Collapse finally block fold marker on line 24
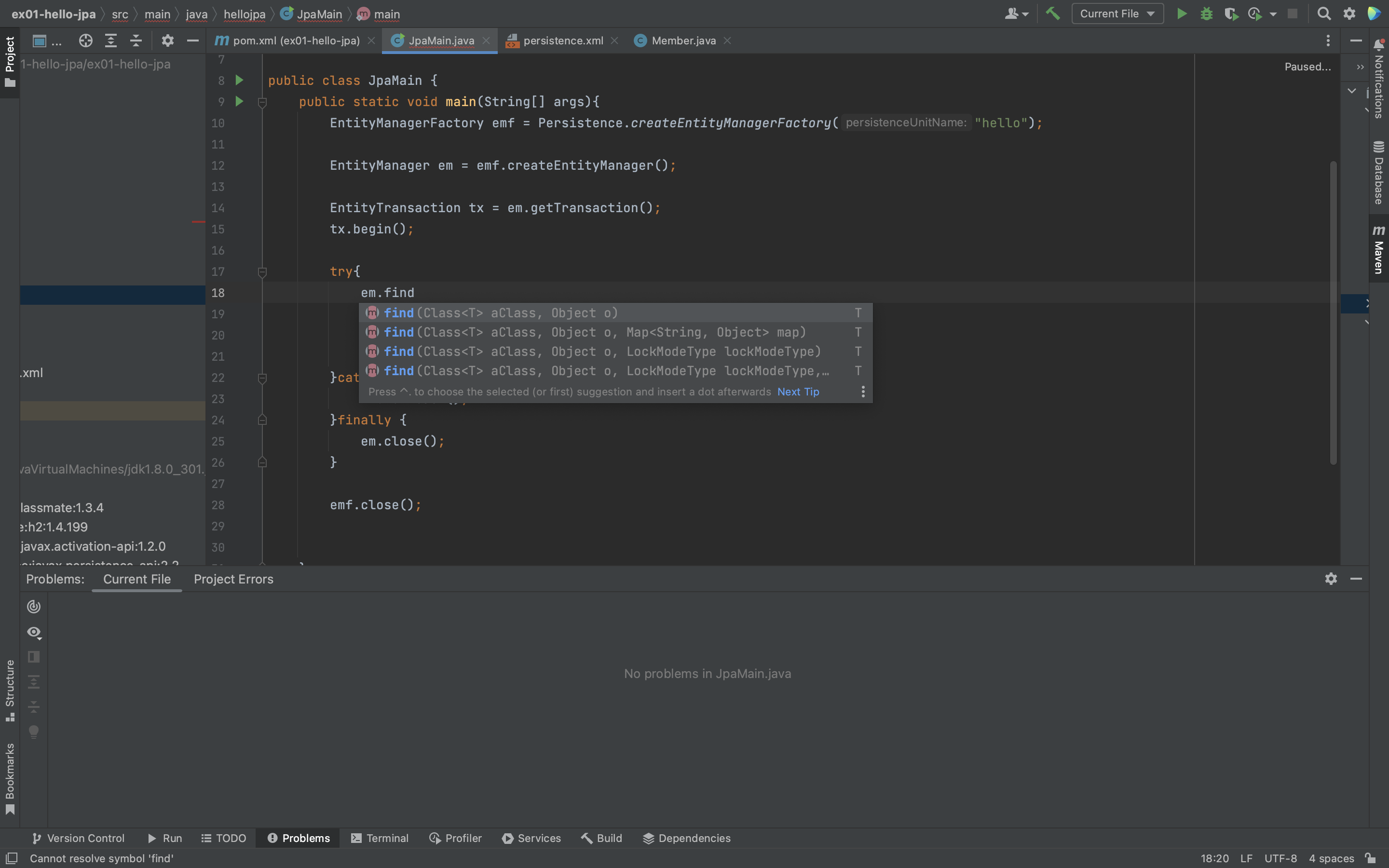This screenshot has height=868, width=1389. point(262,420)
